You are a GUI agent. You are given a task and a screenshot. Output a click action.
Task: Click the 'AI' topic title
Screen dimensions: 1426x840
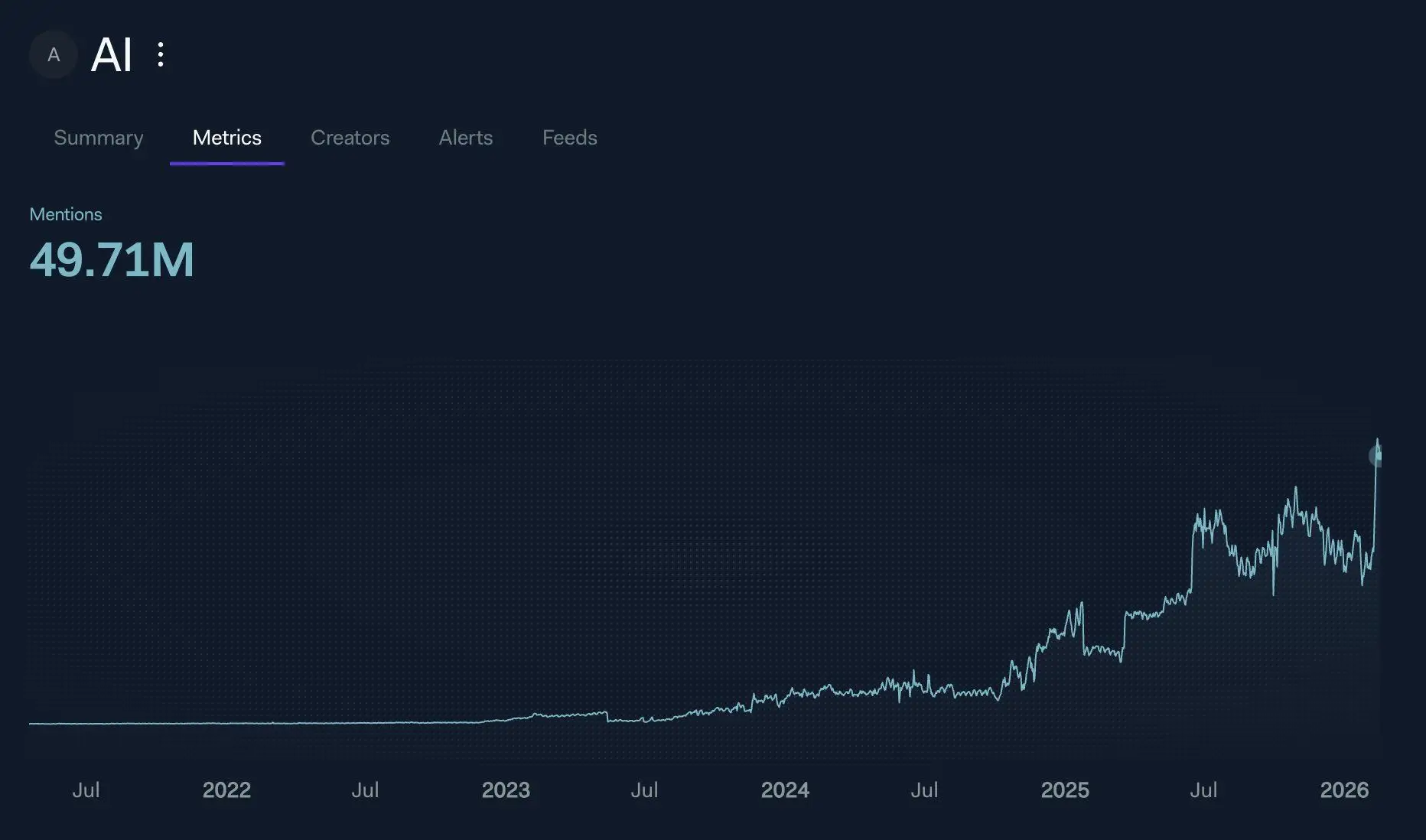click(112, 55)
